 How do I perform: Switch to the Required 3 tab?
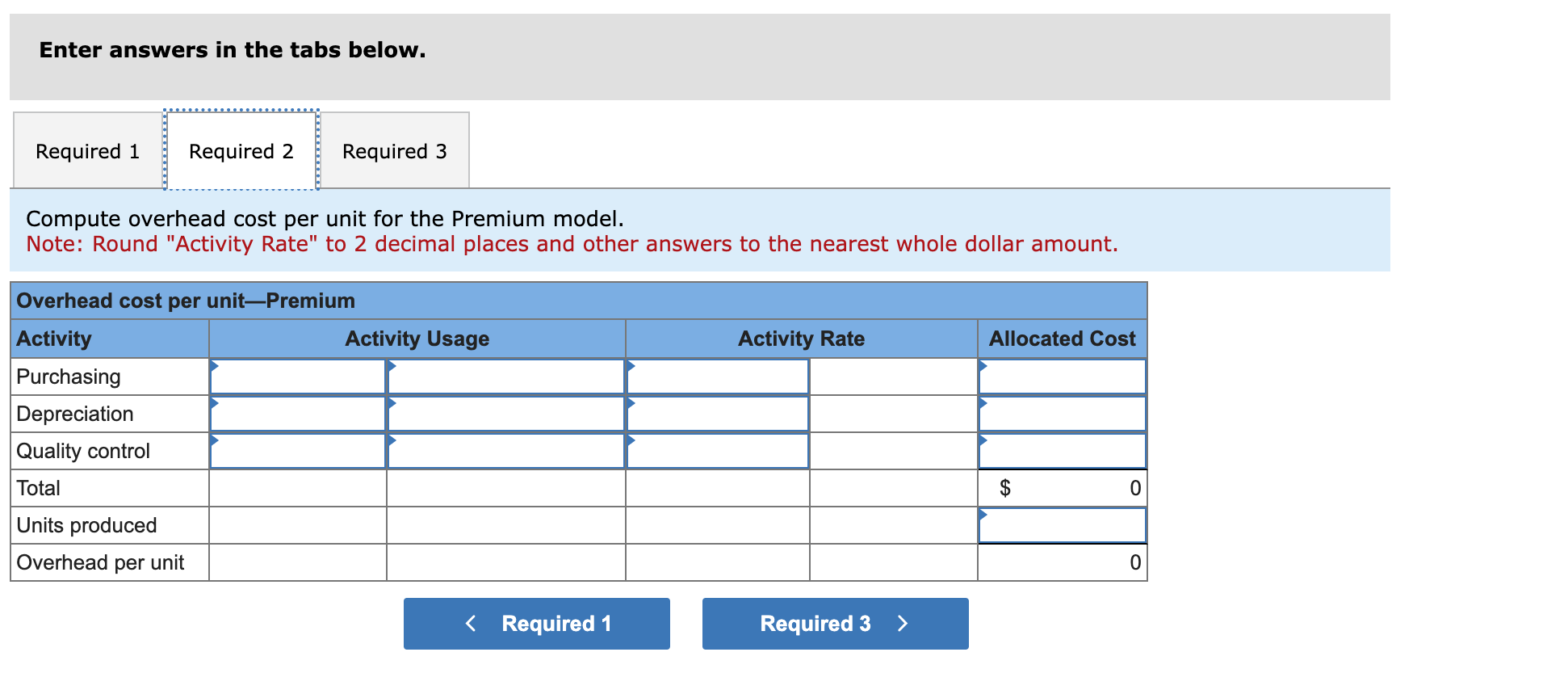coord(393,150)
